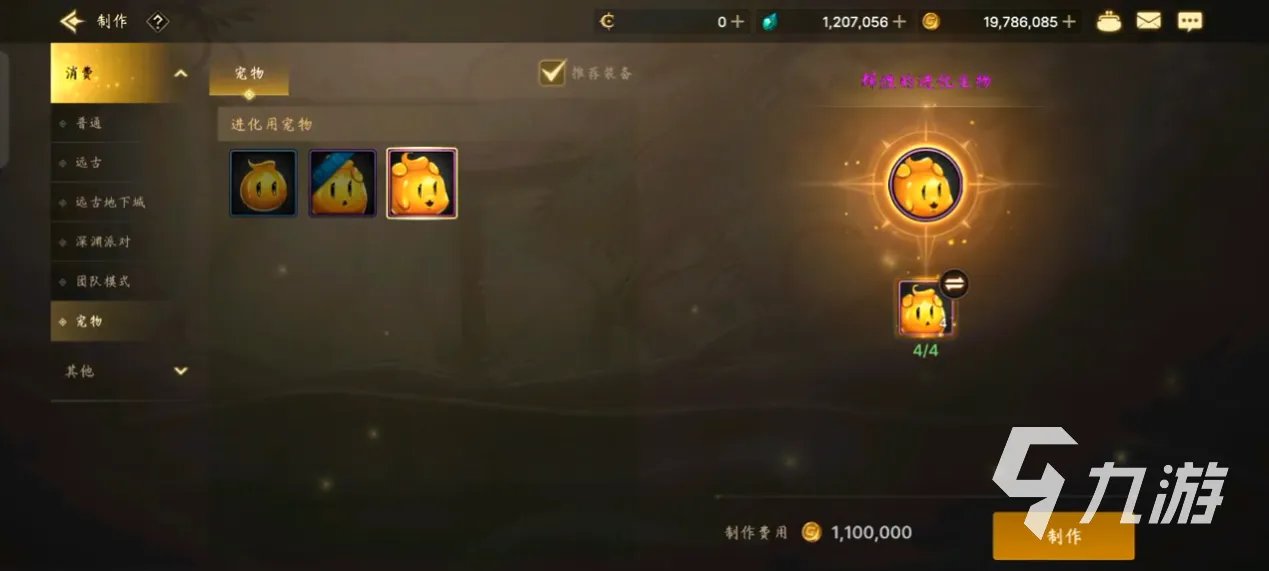Screen dimensions: 1269x571
Task: Open the chat bubble icon
Action: pos(1189,22)
